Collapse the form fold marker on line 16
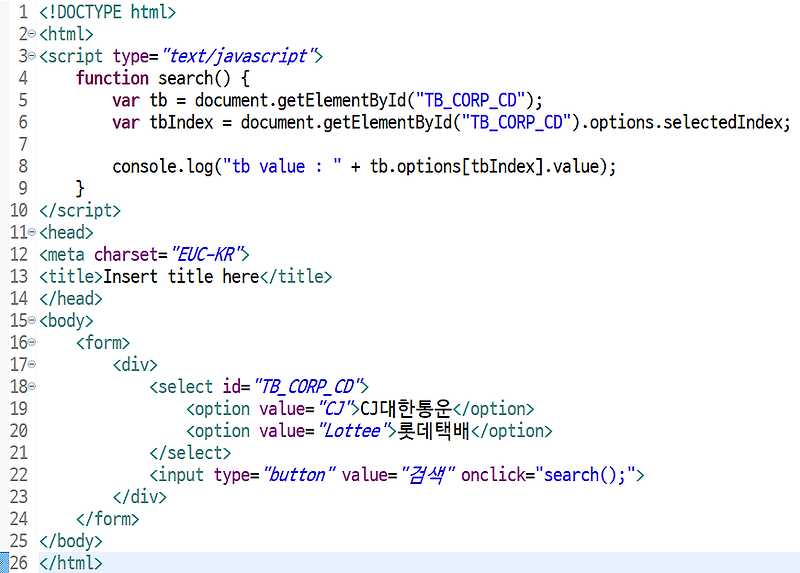This screenshot has height=573, width=800. tap(32, 342)
